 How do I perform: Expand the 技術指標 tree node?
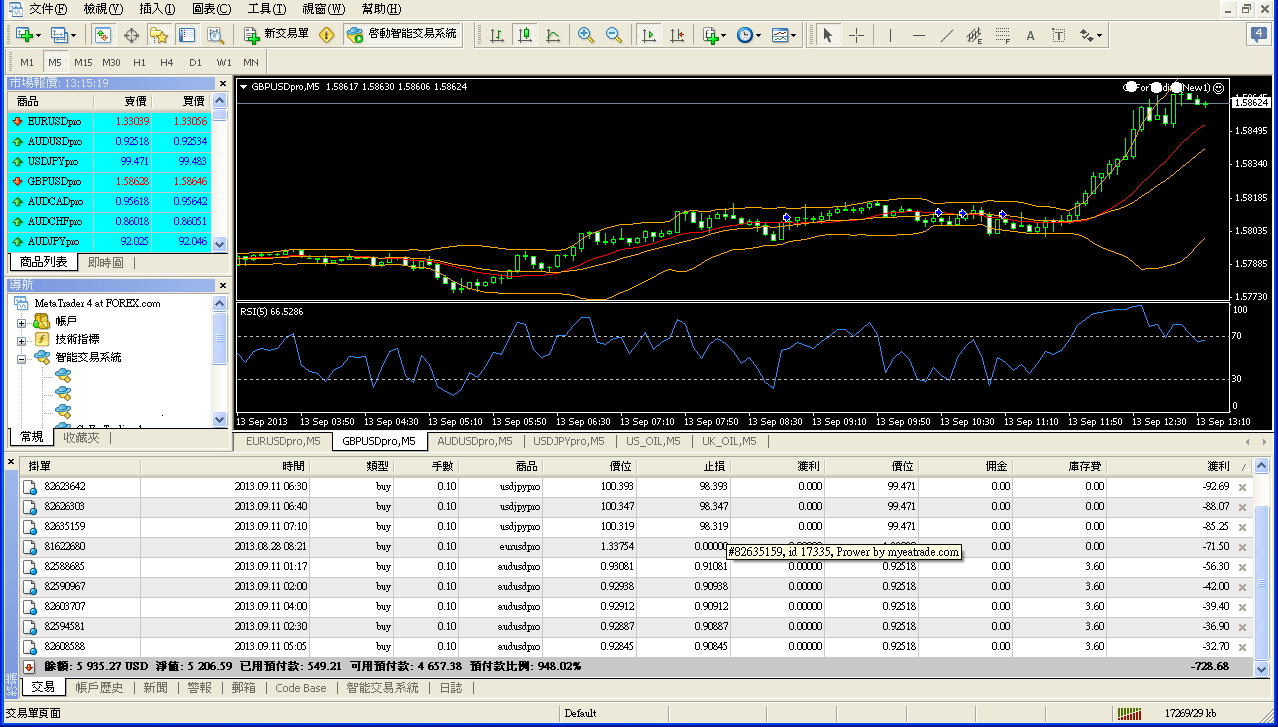[x=21, y=340]
